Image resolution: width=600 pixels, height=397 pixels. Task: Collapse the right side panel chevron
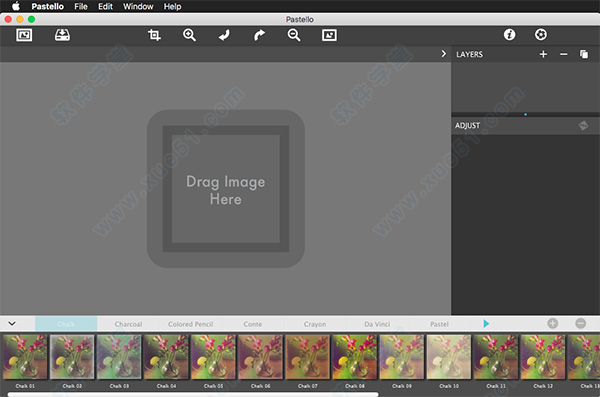443,54
